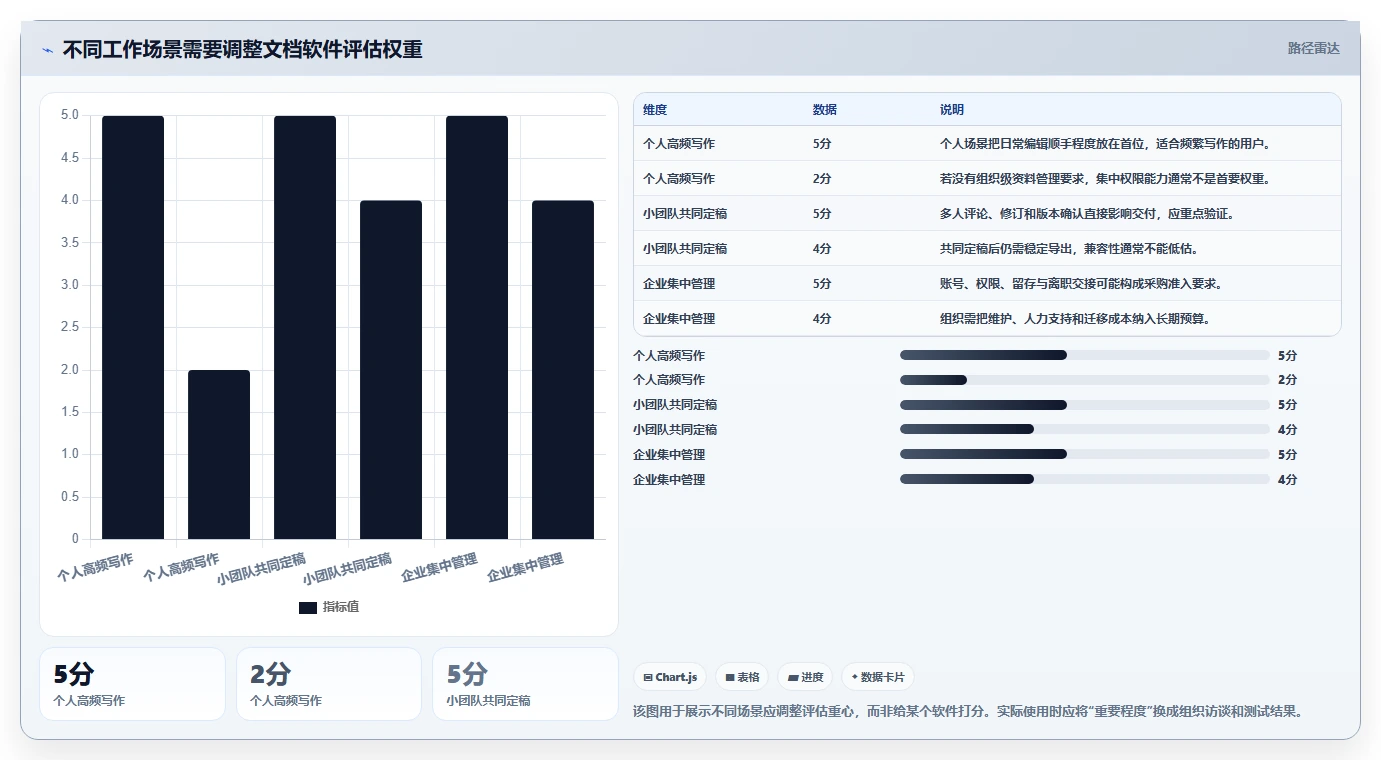Click the 小团队共同定稿 progress bar showing 4分
Viewport: 1381px width, 760px height.
pos(1084,429)
